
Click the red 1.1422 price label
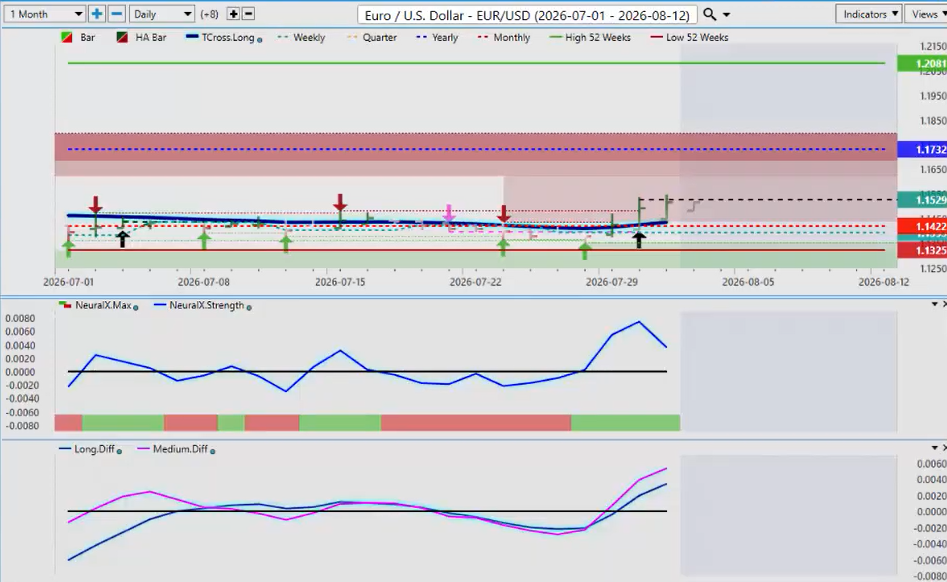click(x=922, y=226)
